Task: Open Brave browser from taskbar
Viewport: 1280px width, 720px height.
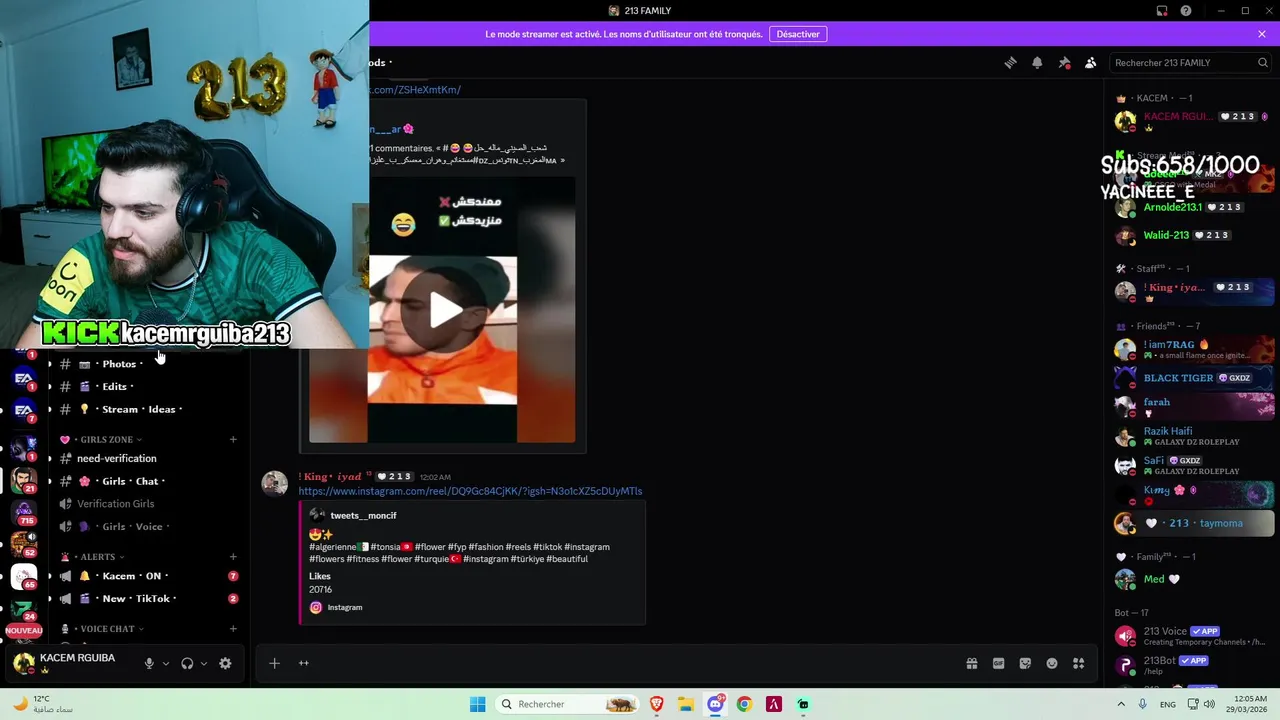Action: click(656, 704)
